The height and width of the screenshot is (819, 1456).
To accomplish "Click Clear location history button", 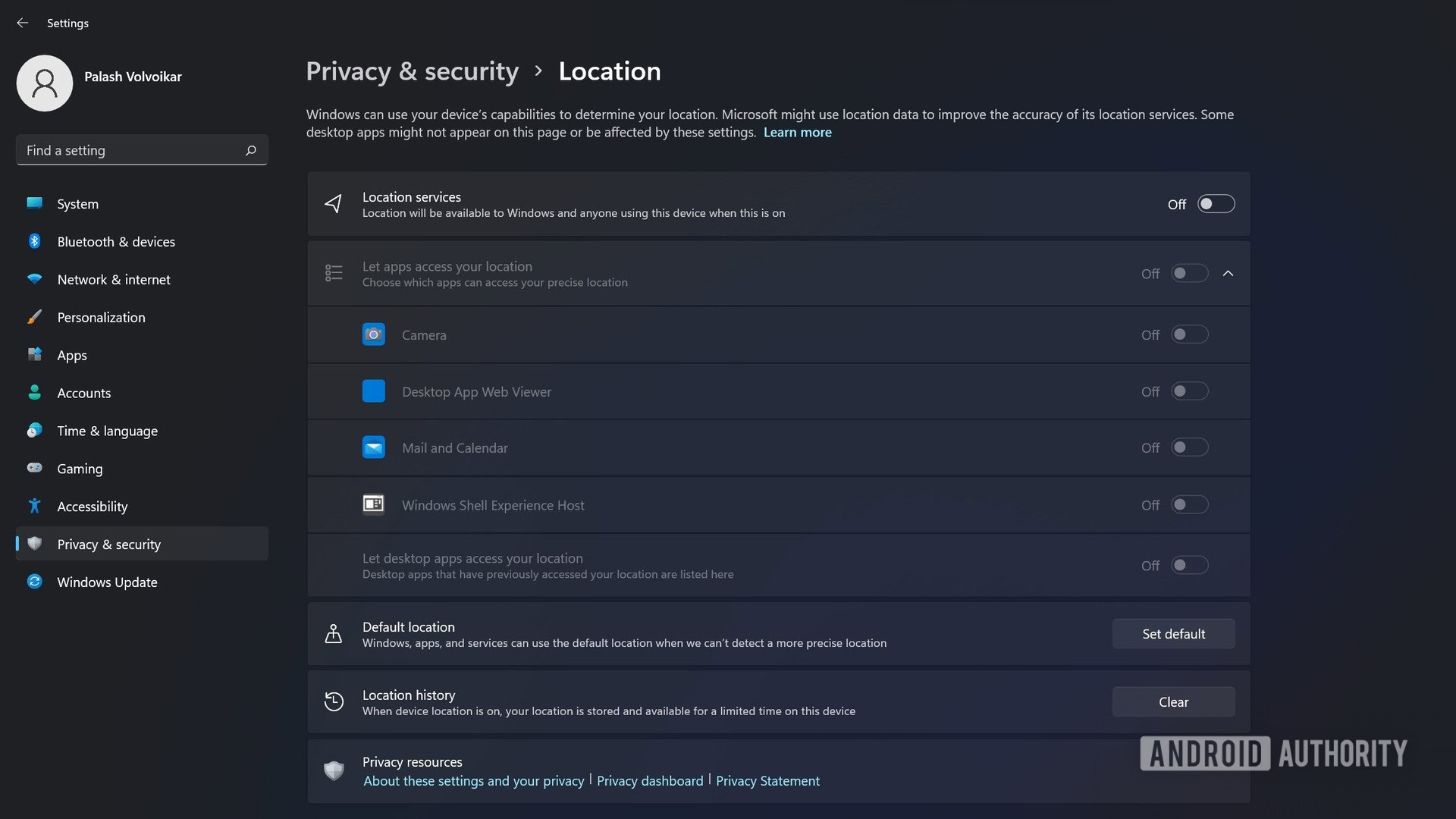I will pyautogui.click(x=1173, y=701).
